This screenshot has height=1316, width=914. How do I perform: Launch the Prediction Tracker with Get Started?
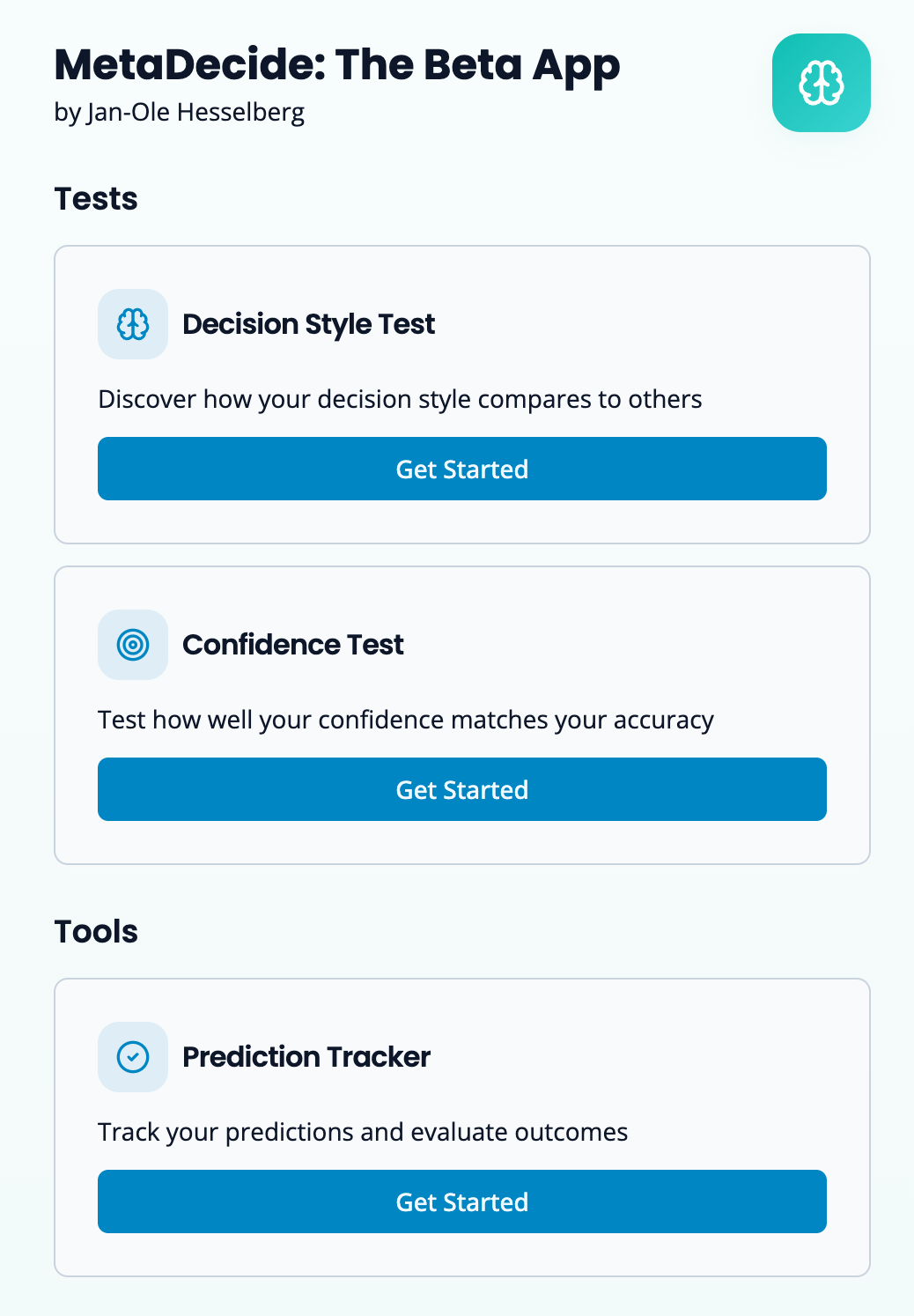click(x=461, y=1201)
